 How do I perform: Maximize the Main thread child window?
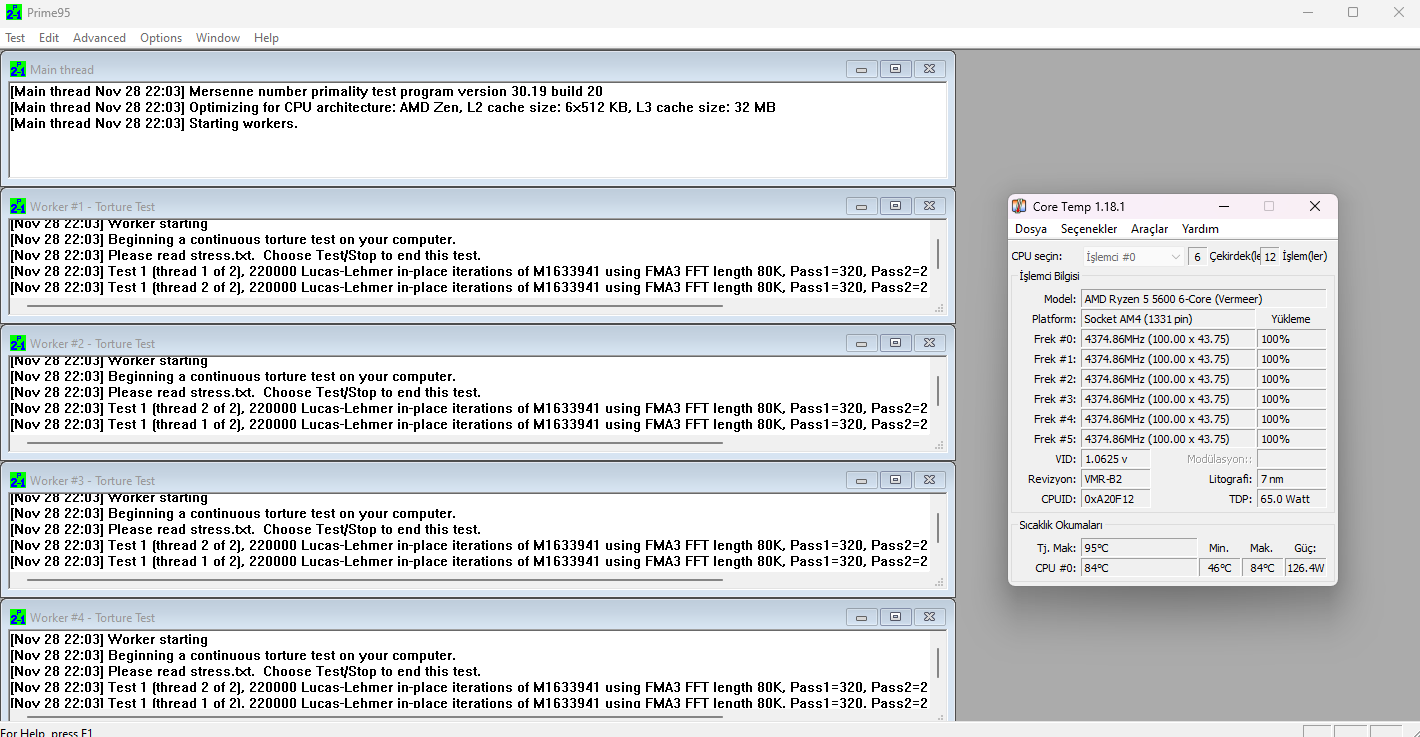(895, 69)
